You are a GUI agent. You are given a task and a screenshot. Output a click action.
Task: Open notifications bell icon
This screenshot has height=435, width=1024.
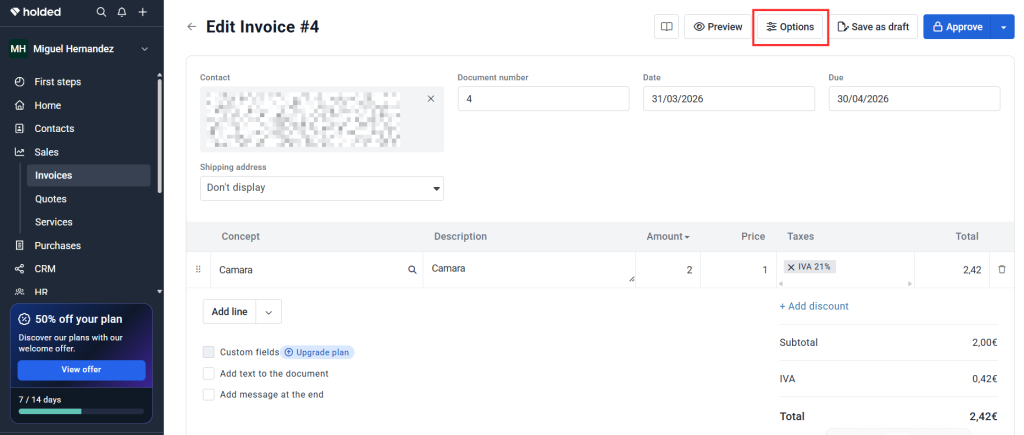point(121,12)
